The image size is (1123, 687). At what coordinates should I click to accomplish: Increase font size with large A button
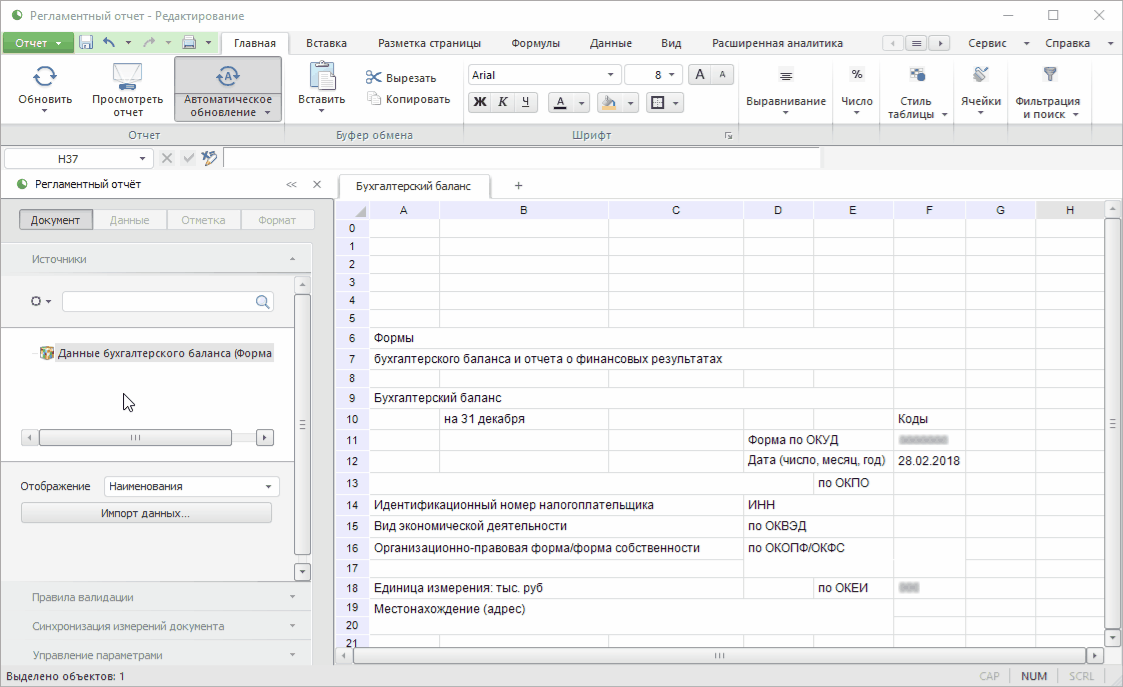(700, 75)
